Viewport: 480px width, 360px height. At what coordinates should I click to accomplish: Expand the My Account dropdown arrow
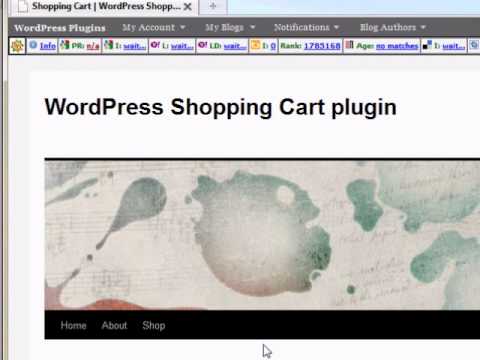point(183,27)
